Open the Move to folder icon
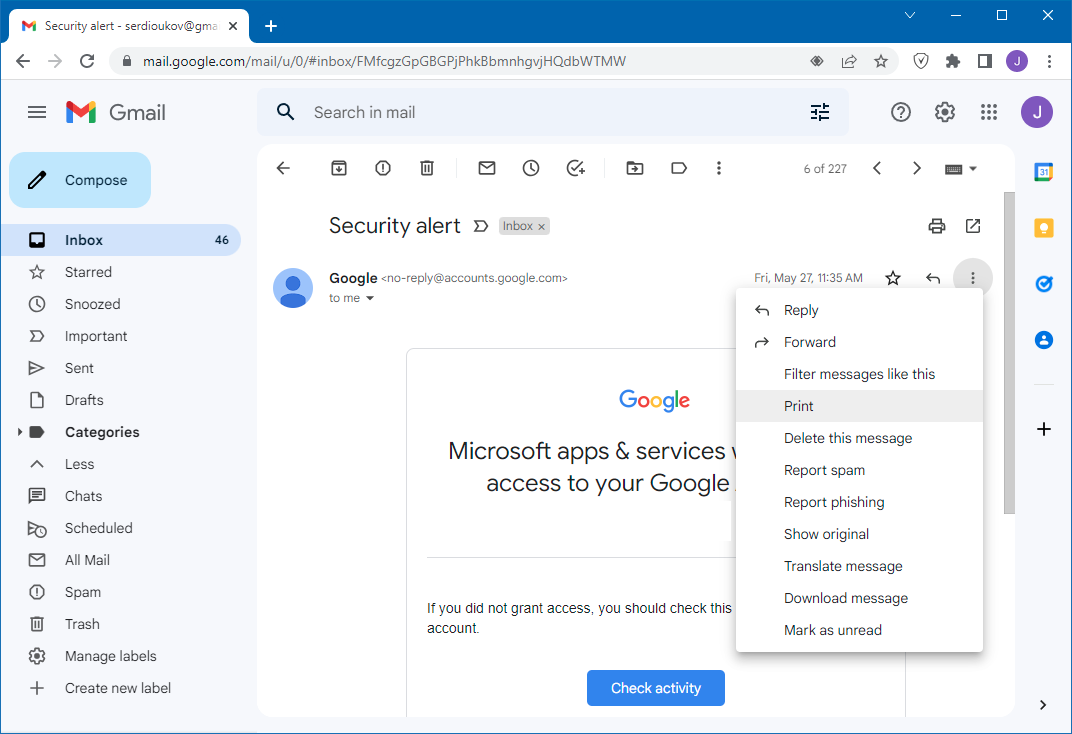Image resolution: width=1072 pixels, height=734 pixels. point(635,168)
